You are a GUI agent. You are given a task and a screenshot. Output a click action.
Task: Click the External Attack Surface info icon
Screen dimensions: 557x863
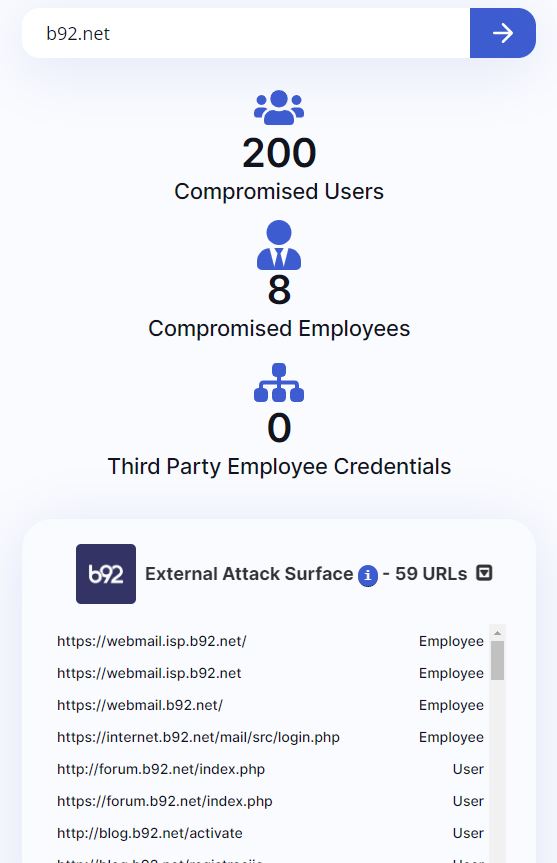(x=368, y=576)
